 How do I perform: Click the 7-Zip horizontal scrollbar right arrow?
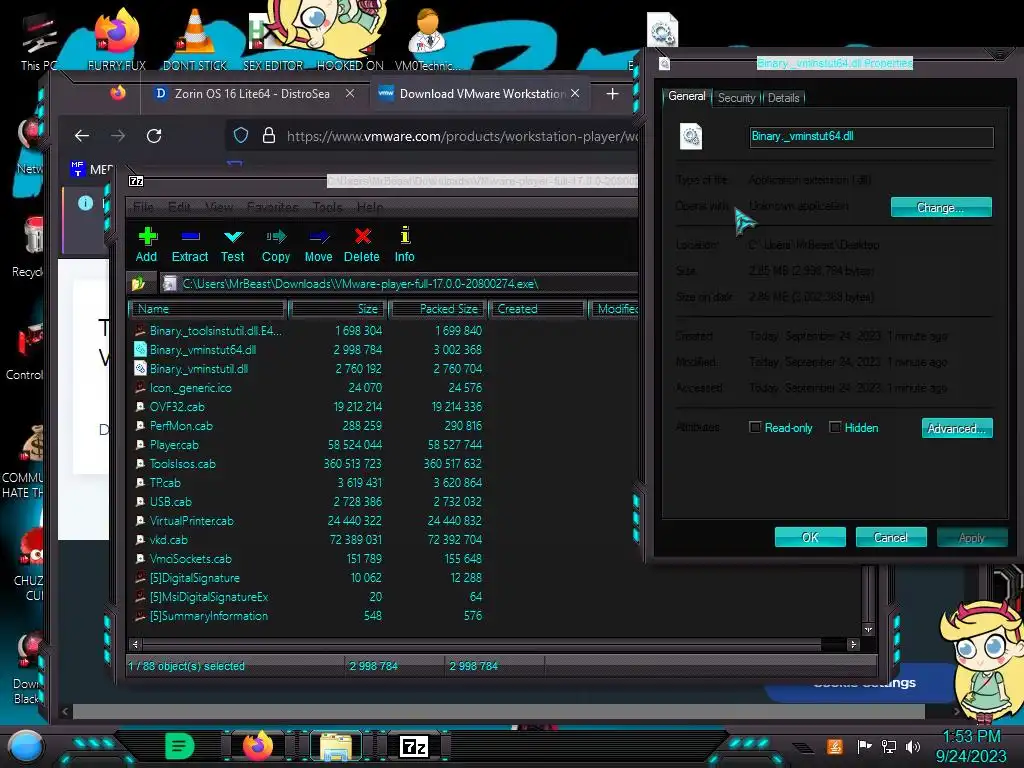pos(853,645)
